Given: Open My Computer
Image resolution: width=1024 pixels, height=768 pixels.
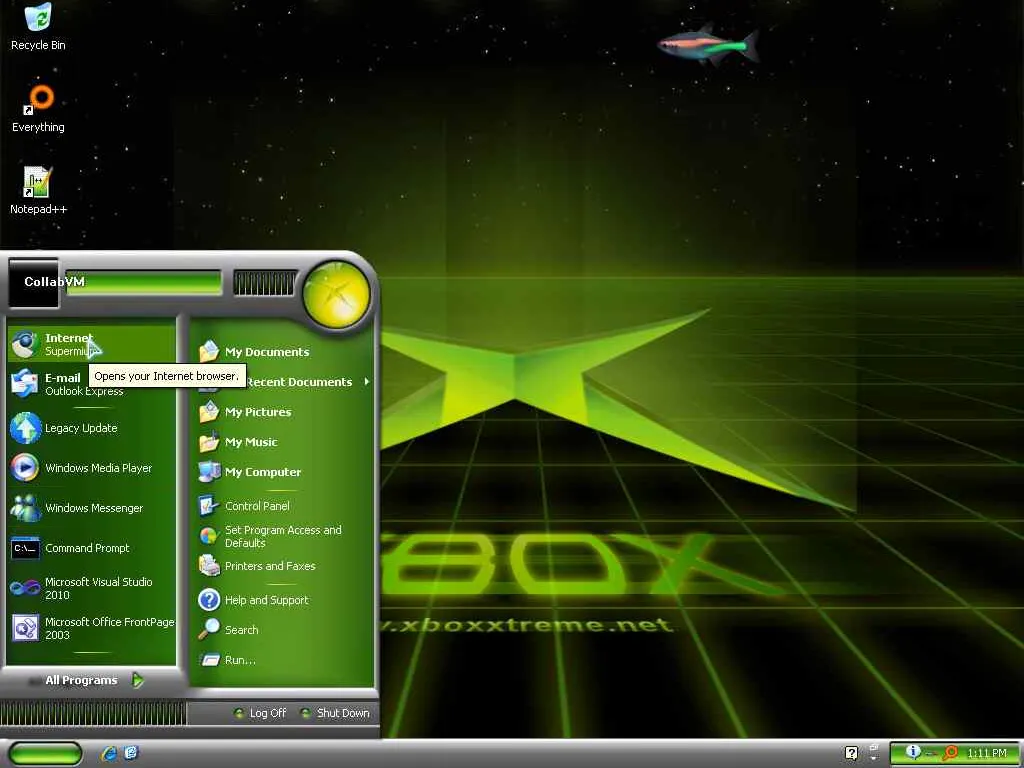Looking at the screenshot, I should click(283, 472).
